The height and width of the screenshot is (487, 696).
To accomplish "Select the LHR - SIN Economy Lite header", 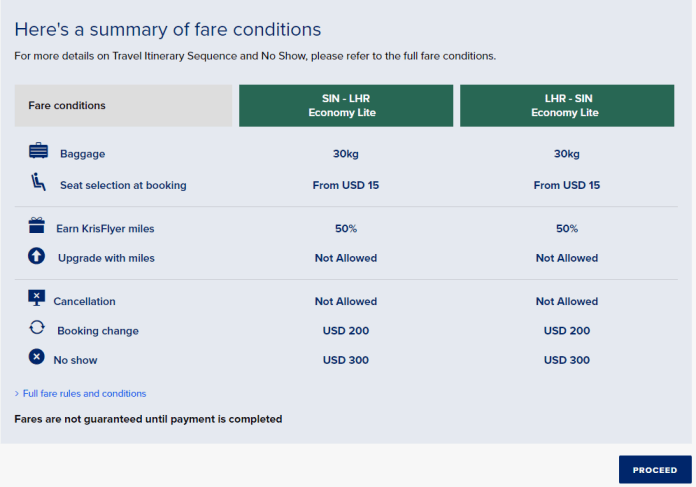I will coord(566,106).
